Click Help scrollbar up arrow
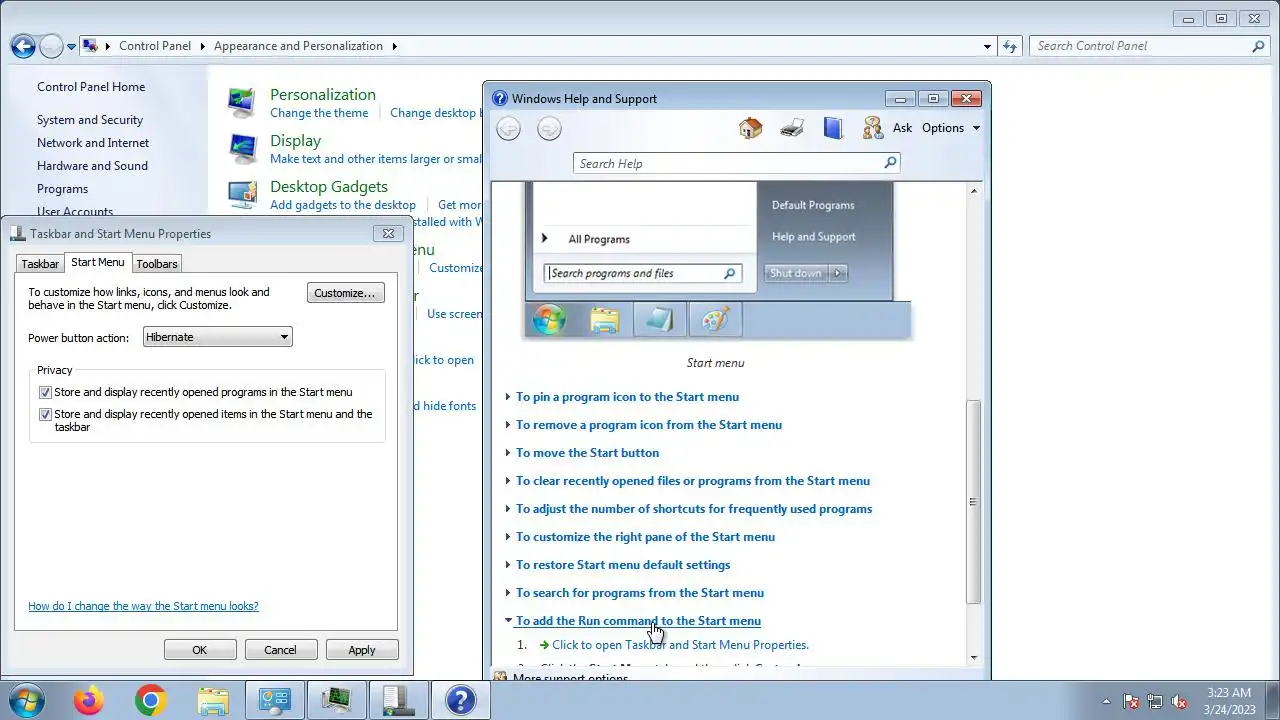Screen dimensions: 1280x720 coord(974,190)
